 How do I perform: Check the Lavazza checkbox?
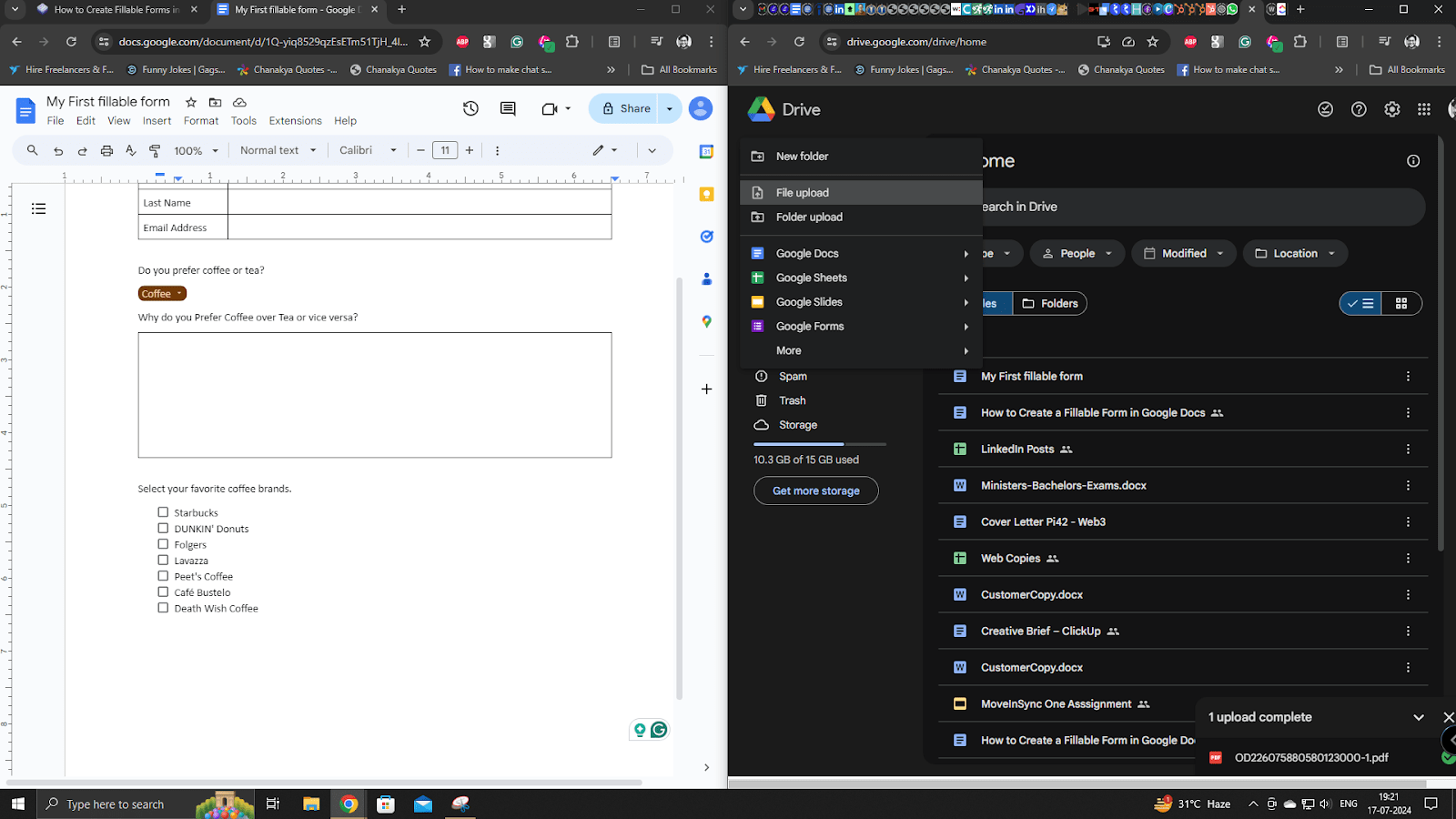point(163,560)
